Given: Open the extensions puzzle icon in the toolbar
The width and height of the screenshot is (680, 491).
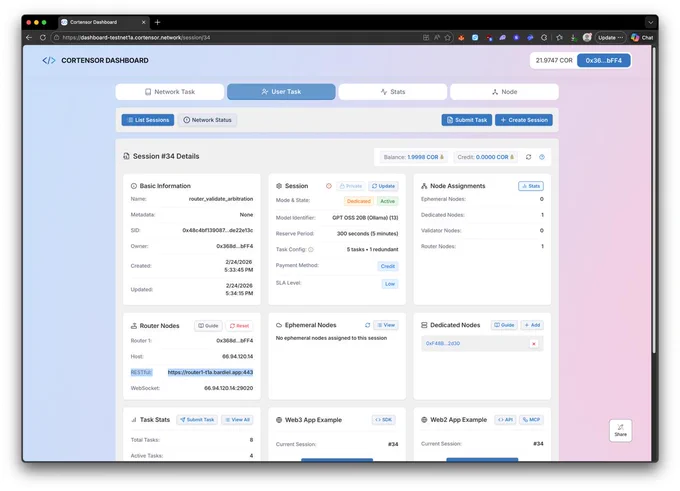Looking at the screenshot, I should (544, 38).
